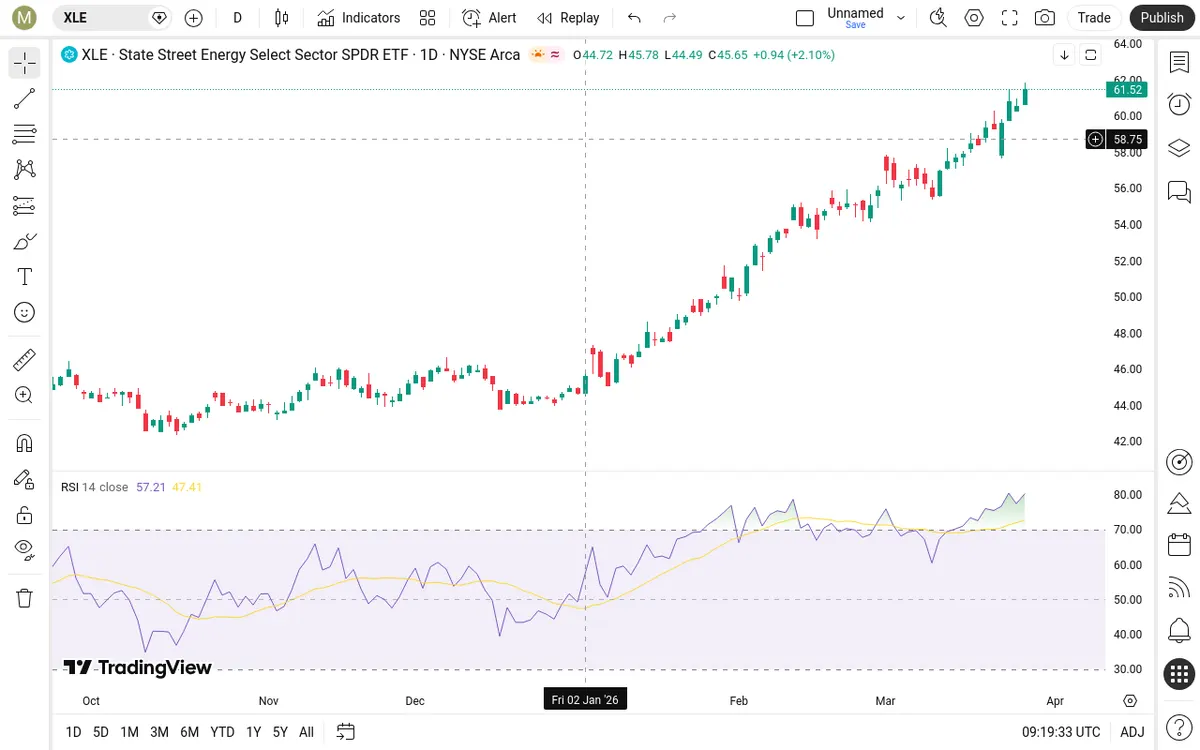Viewport: 1200px width, 750px height.
Task: Open the notifications bell panel
Action: click(1179, 631)
